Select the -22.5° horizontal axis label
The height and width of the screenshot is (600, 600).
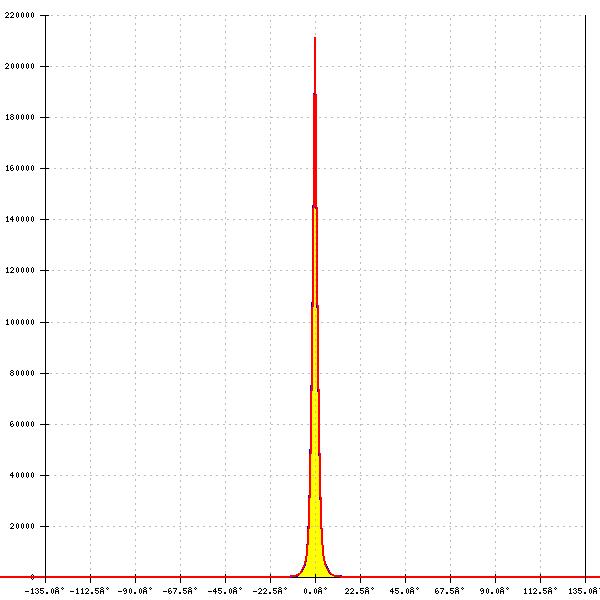(x=270, y=591)
